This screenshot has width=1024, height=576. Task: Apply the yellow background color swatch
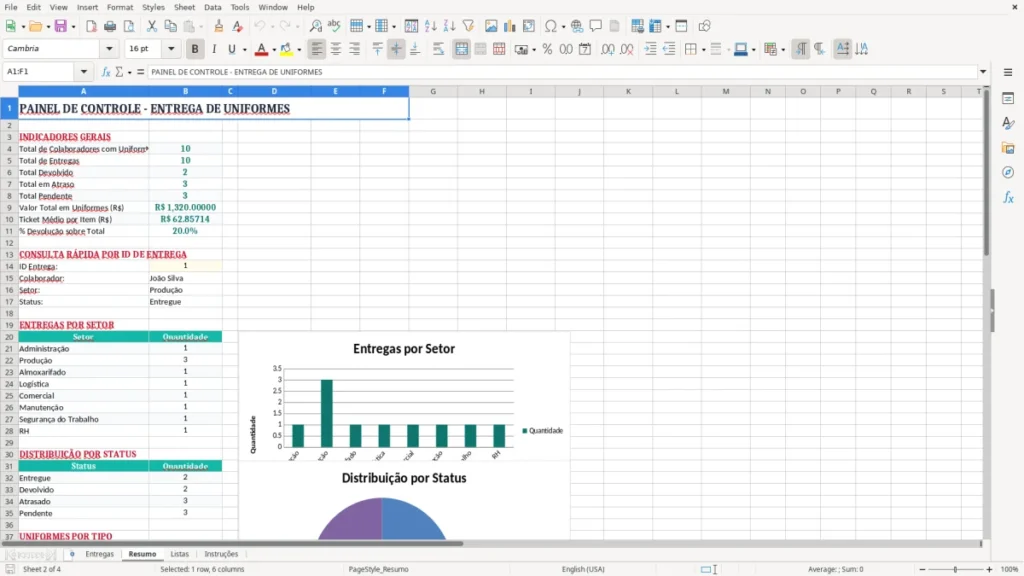286,49
